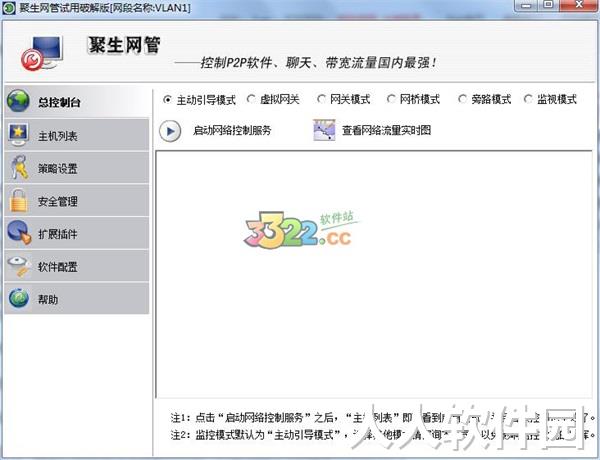This screenshot has height=460, width=600.
Task: Click the 注2 note line
Action: [383, 435]
